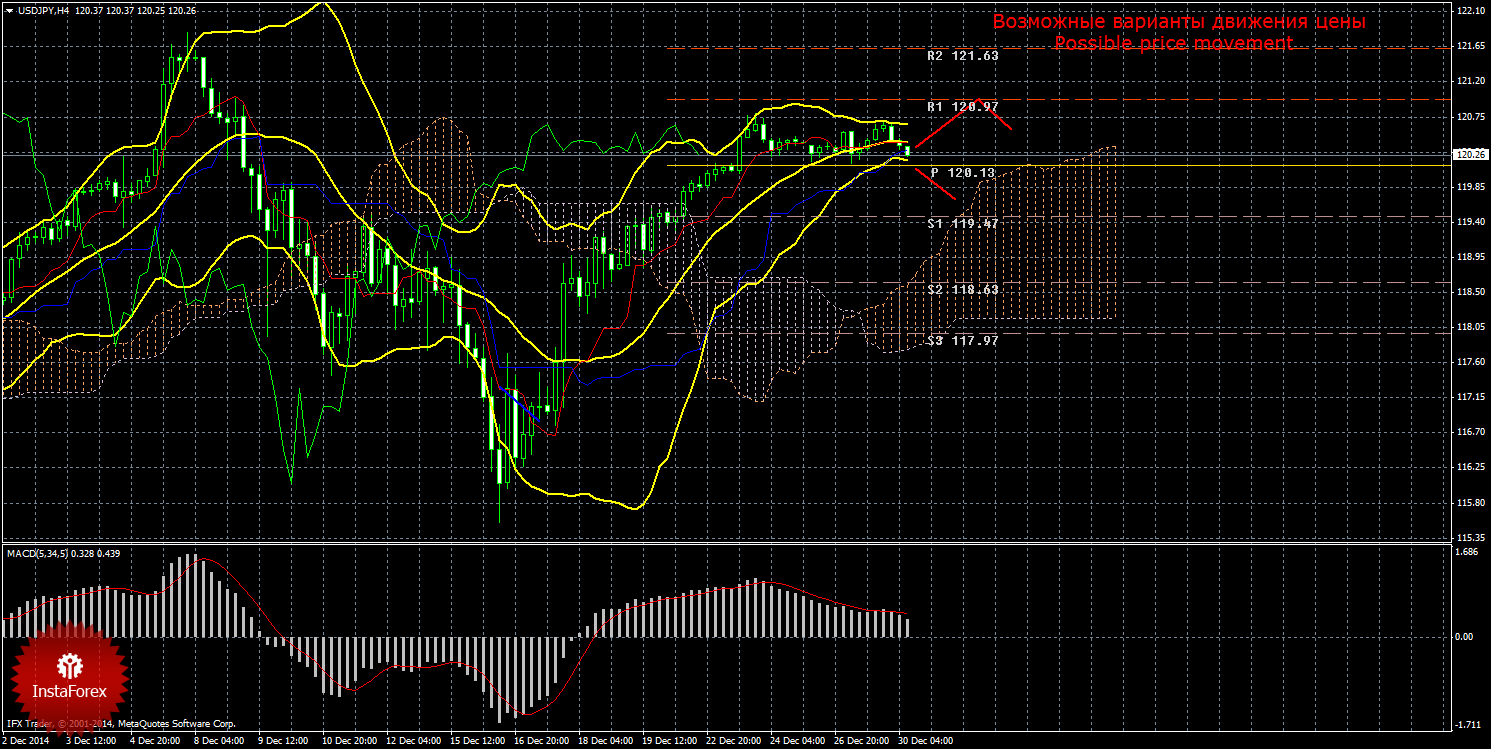Select the 8 Dec 04:00 time label
Image resolution: width=1491 pixels, height=749 pixels.
[218, 741]
